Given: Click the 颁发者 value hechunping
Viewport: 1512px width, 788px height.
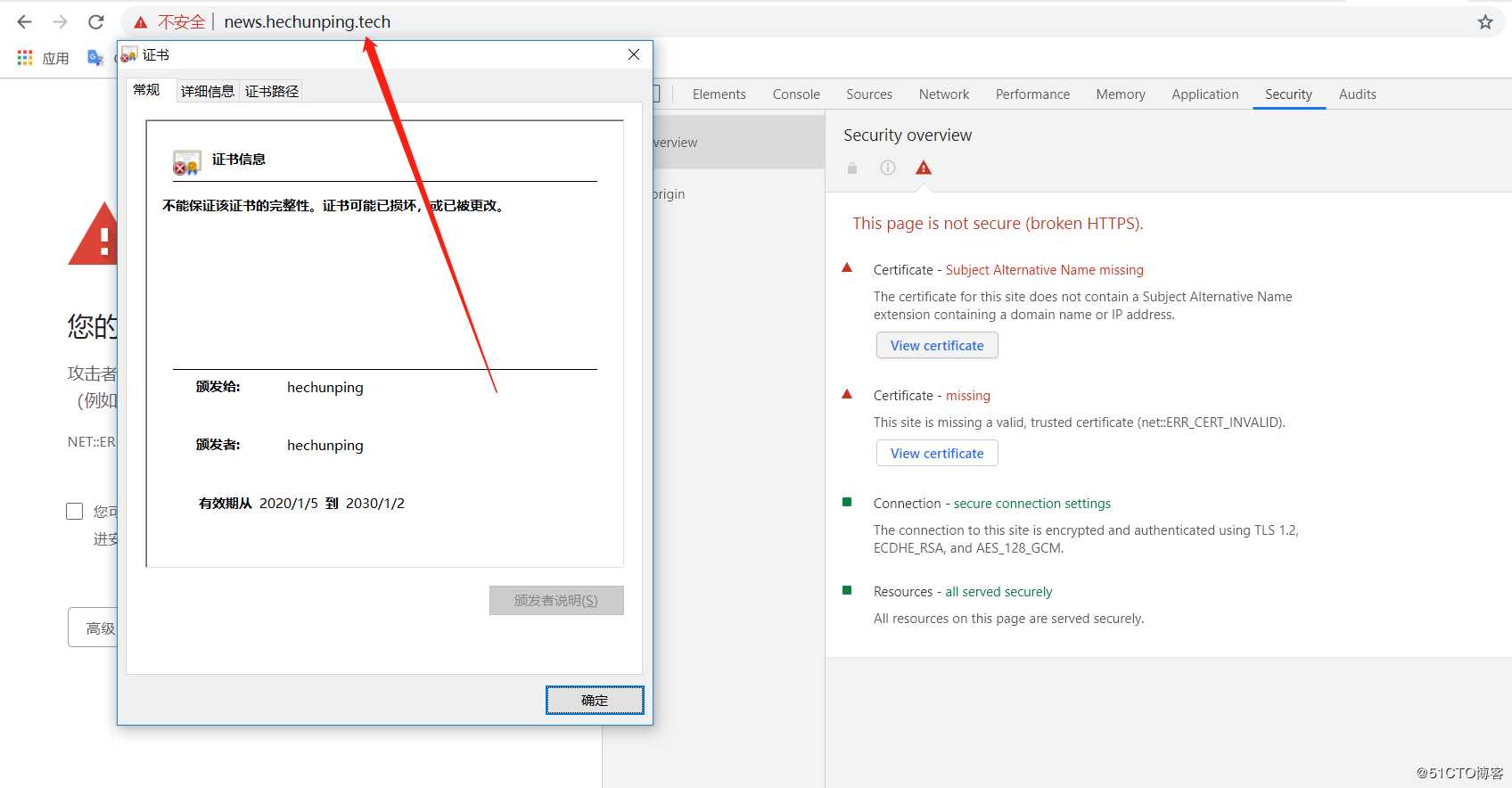Looking at the screenshot, I should point(325,445).
